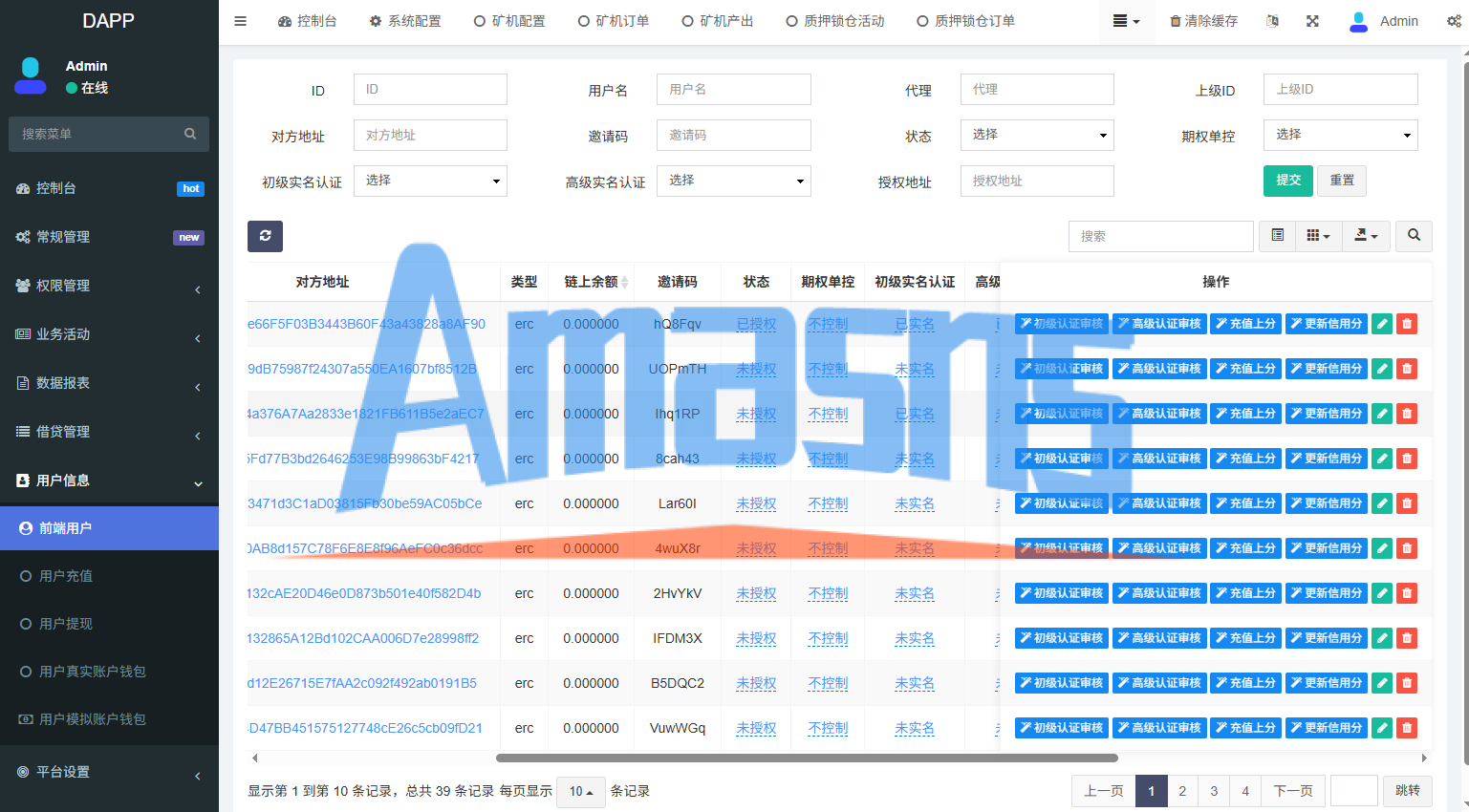This screenshot has width=1469, height=812.
Task: Click the sidebar menu search magnifier icon
Action: click(x=190, y=134)
